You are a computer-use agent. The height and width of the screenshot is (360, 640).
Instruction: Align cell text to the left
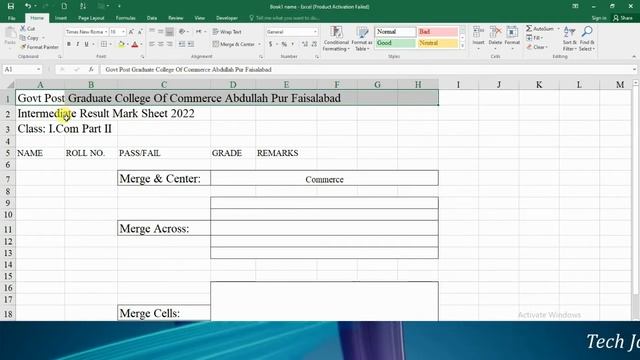tap(152, 44)
